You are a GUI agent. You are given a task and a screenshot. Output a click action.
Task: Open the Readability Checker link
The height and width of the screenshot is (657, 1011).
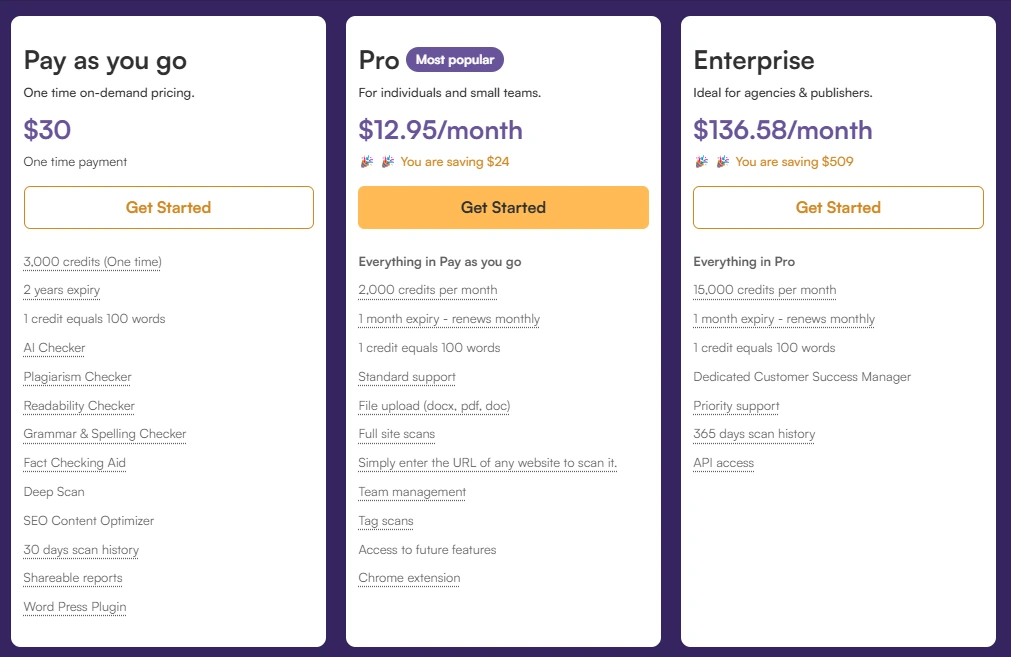click(79, 405)
